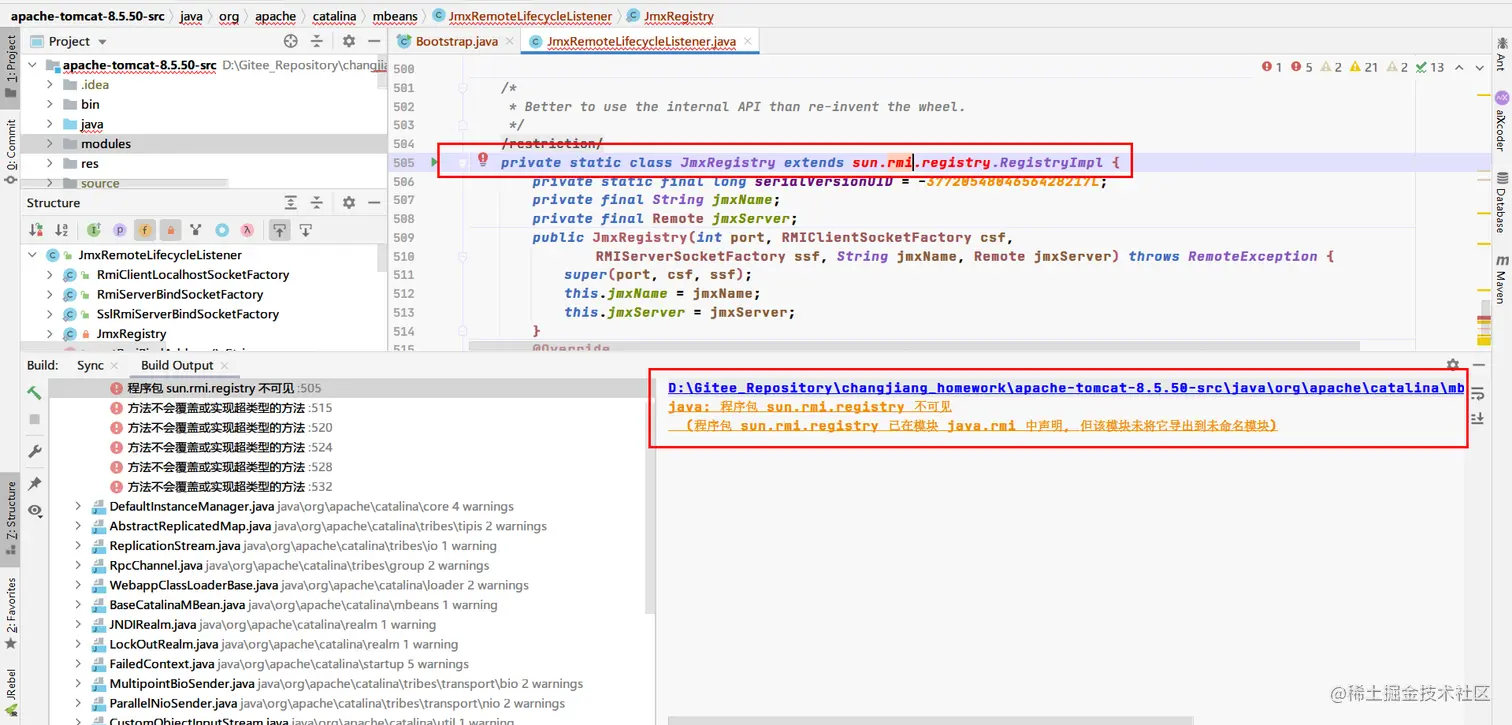
Task: Open build view options eye icon
Action: (x=35, y=510)
